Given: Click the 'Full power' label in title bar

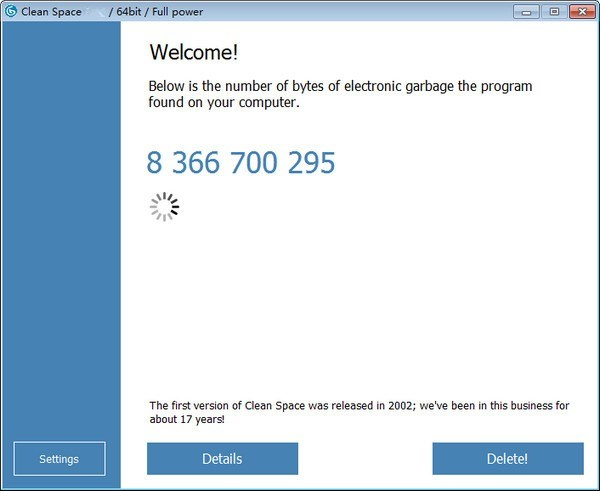Looking at the screenshot, I should pyautogui.click(x=178, y=12).
